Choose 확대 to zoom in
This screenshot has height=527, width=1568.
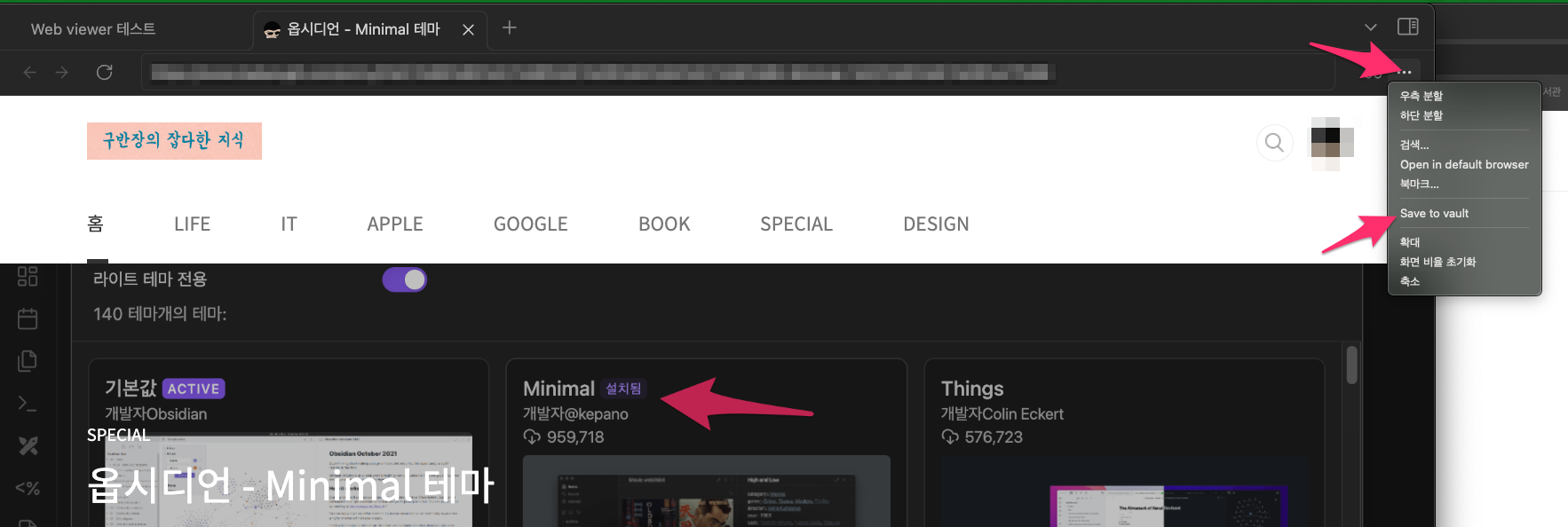coord(1410,242)
